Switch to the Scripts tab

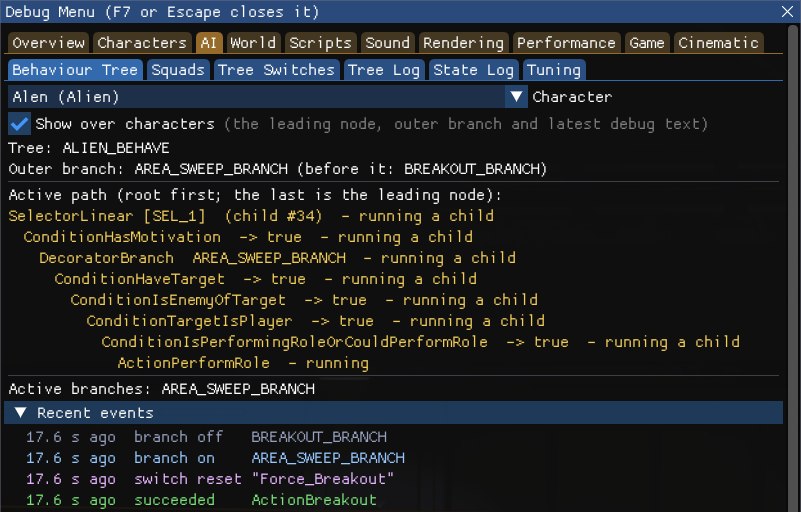tap(320, 43)
